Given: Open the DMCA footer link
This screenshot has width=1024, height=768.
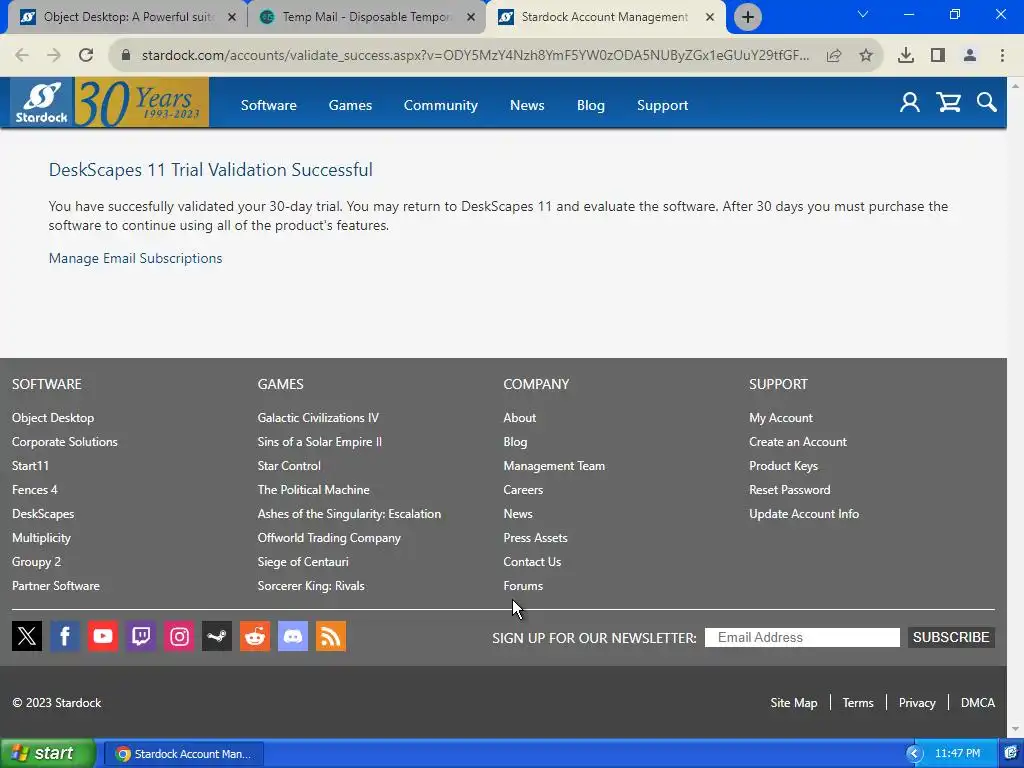Looking at the screenshot, I should [978, 703].
